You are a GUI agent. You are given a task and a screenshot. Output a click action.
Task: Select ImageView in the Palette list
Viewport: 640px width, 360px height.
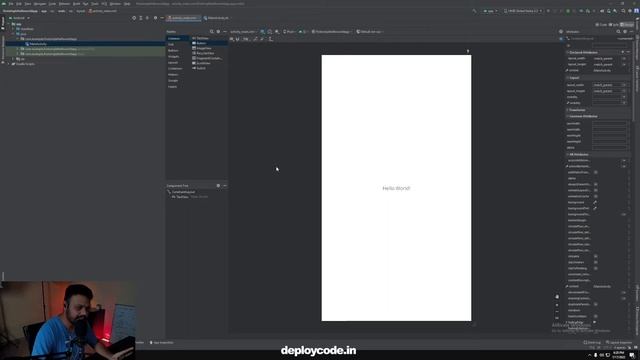pyautogui.click(x=203, y=48)
